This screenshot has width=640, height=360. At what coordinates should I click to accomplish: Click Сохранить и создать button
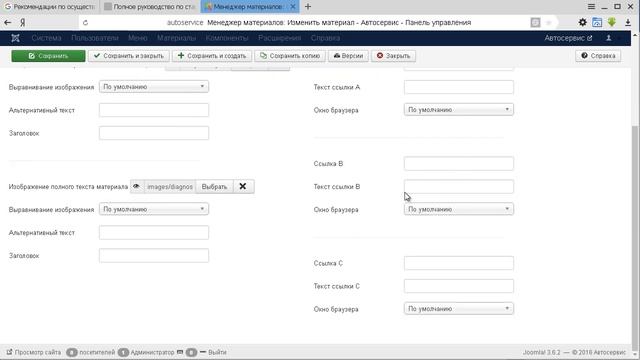click(212, 56)
